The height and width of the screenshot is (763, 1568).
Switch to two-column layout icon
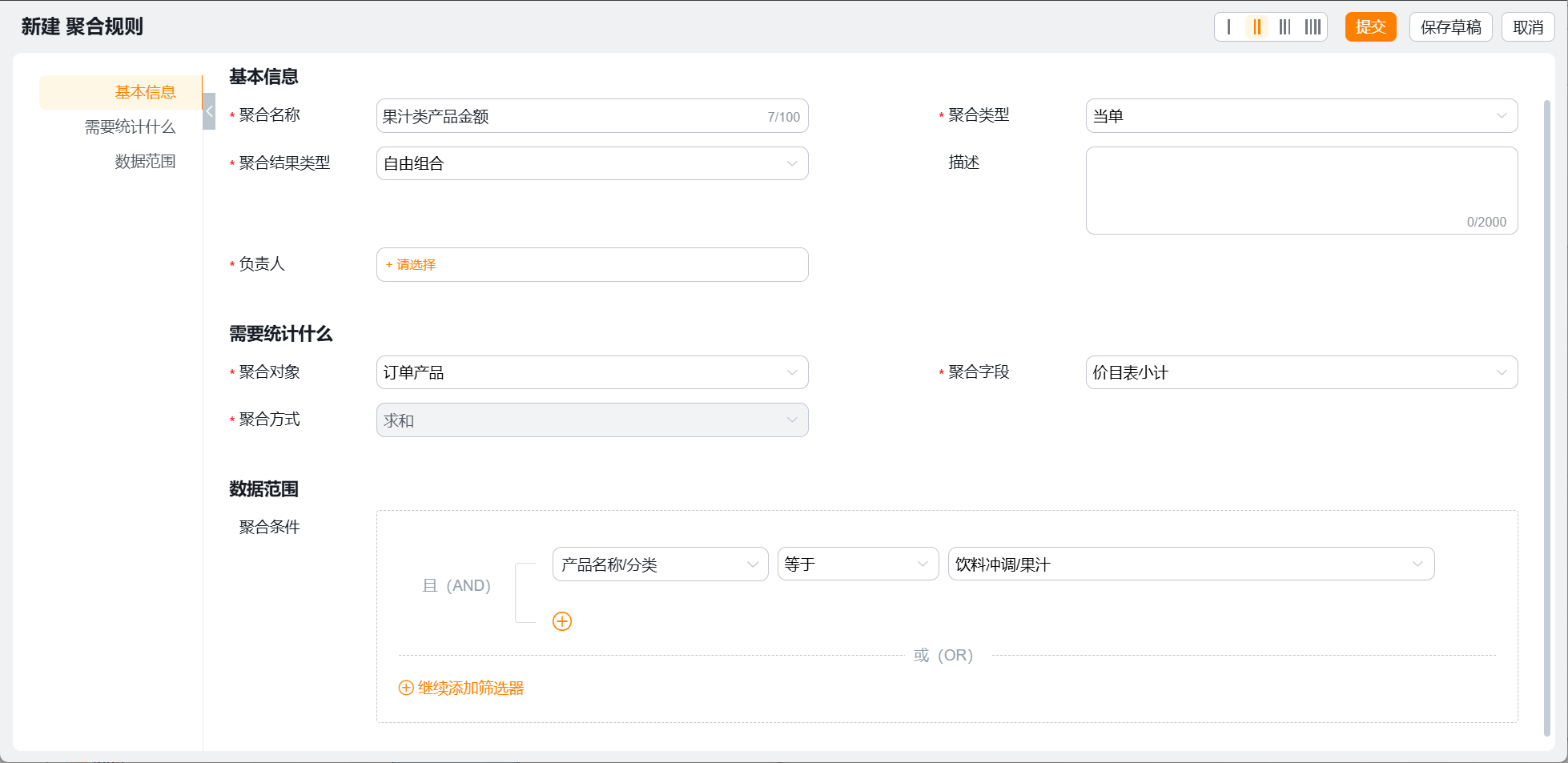click(1257, 27)
